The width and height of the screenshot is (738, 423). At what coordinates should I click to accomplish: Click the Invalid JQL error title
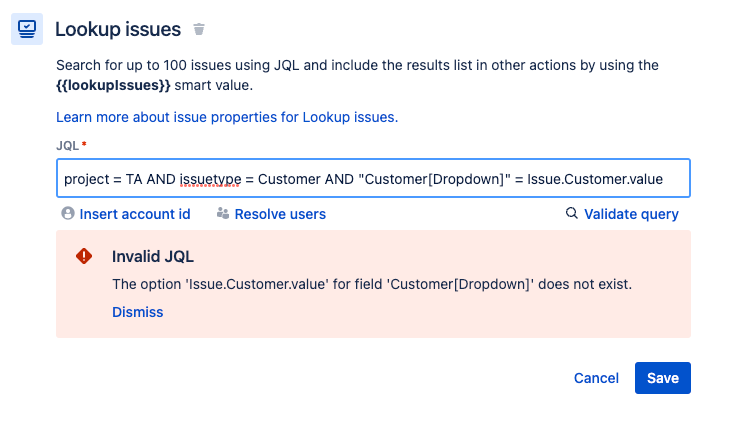(153, 256)
